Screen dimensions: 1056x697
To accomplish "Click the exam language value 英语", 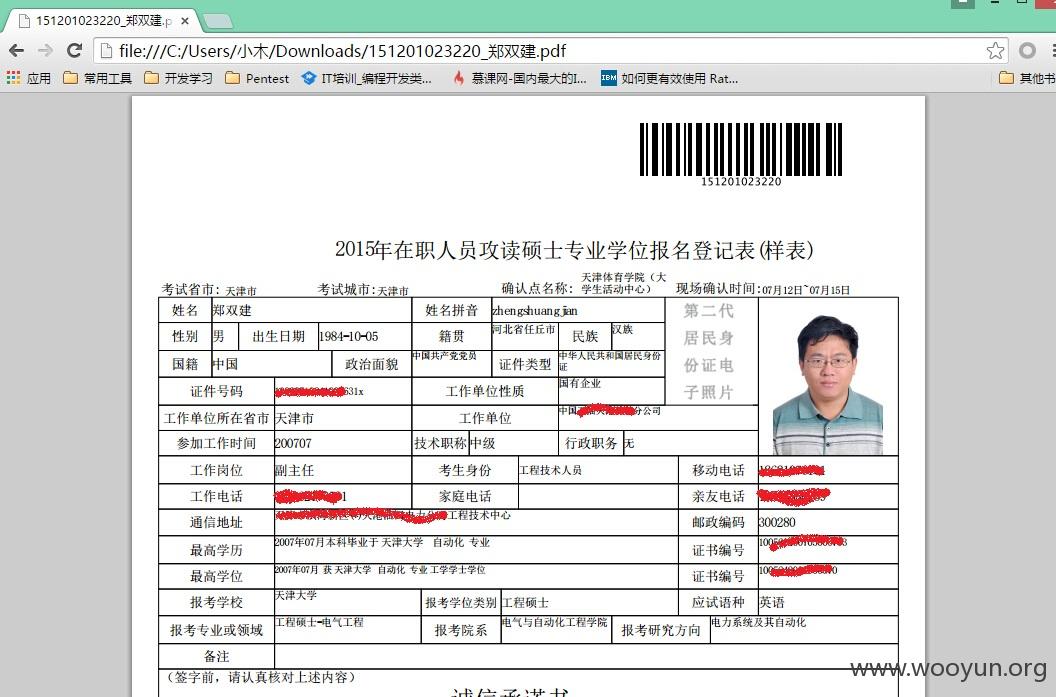I will pos(772,602).
